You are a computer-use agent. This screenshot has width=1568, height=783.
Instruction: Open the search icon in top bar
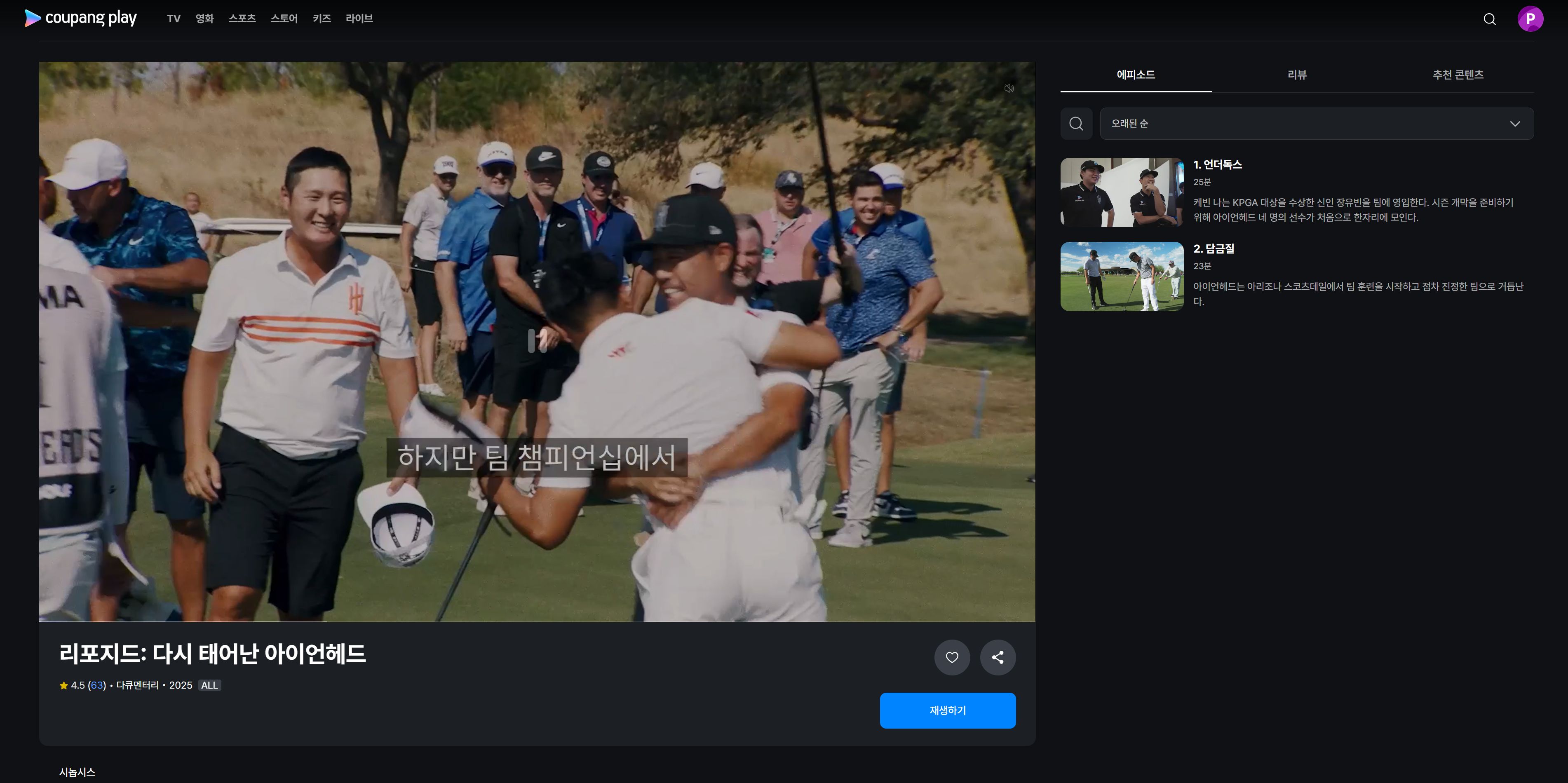1489,19
